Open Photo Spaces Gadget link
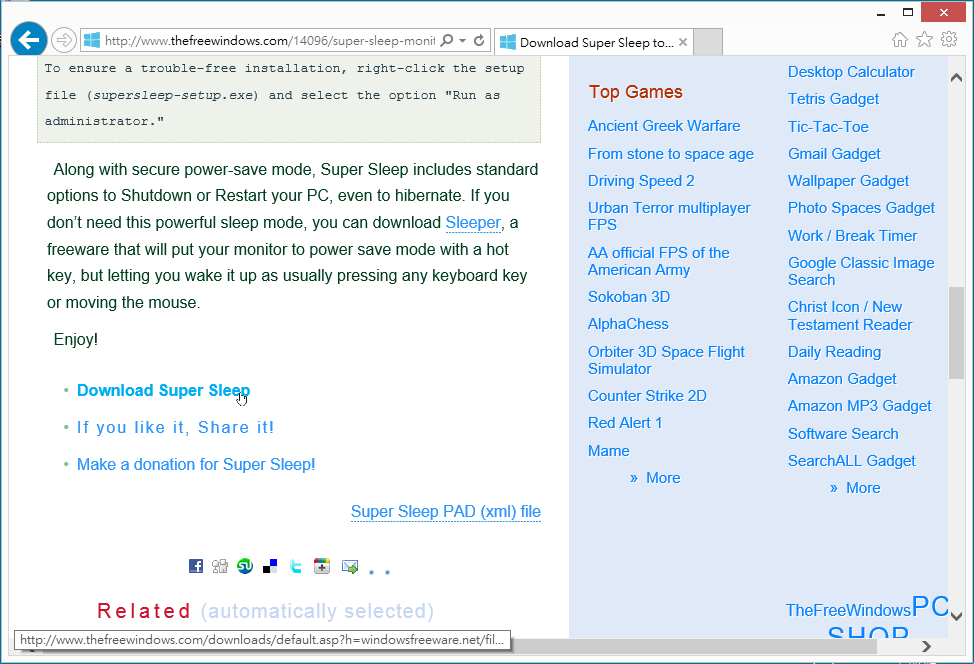This screenshot has width=974, height=664. tap(861, 208)
